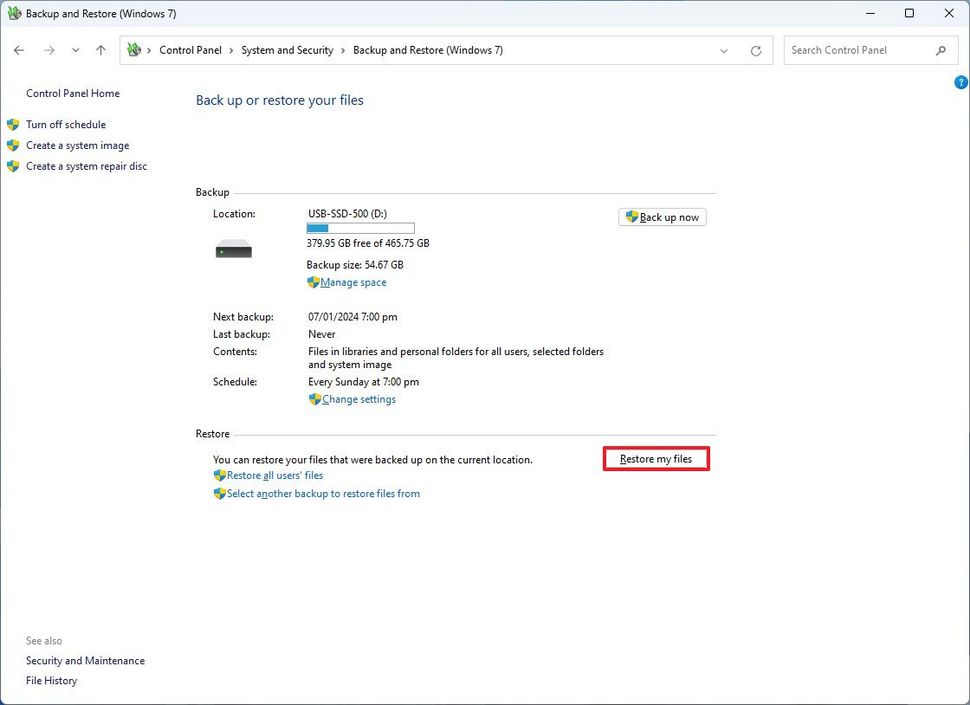
Task: Navigate up one level using the up arrow
Action: (100, 49)
